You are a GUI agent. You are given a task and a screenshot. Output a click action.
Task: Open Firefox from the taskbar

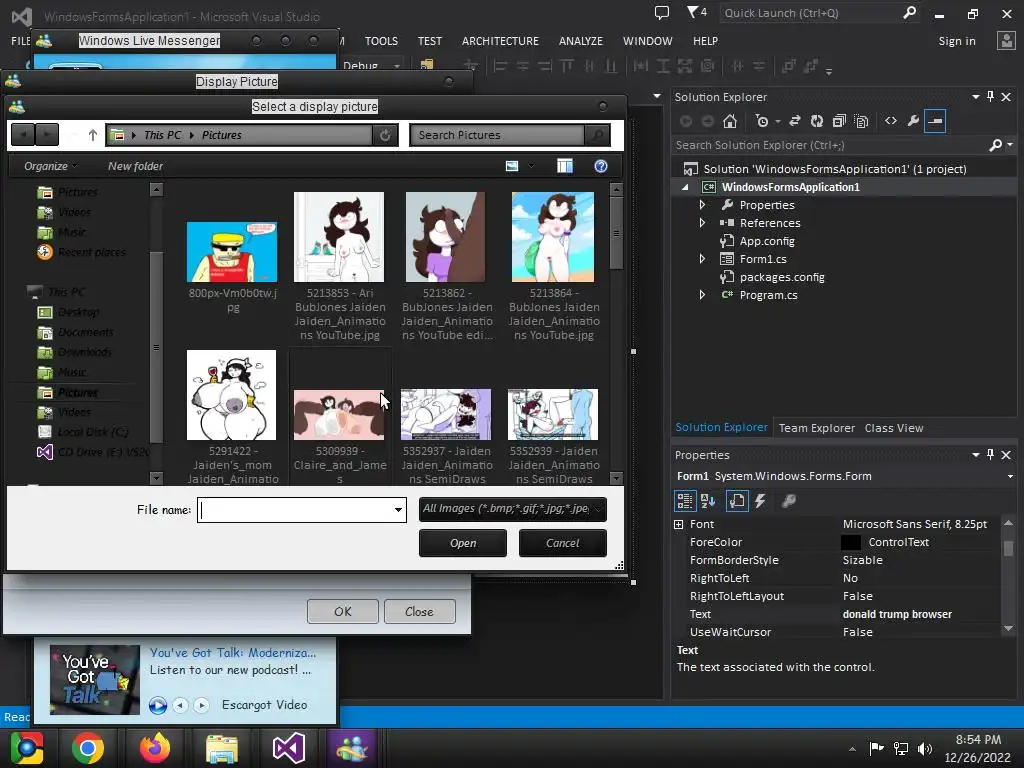coord(155,748)
